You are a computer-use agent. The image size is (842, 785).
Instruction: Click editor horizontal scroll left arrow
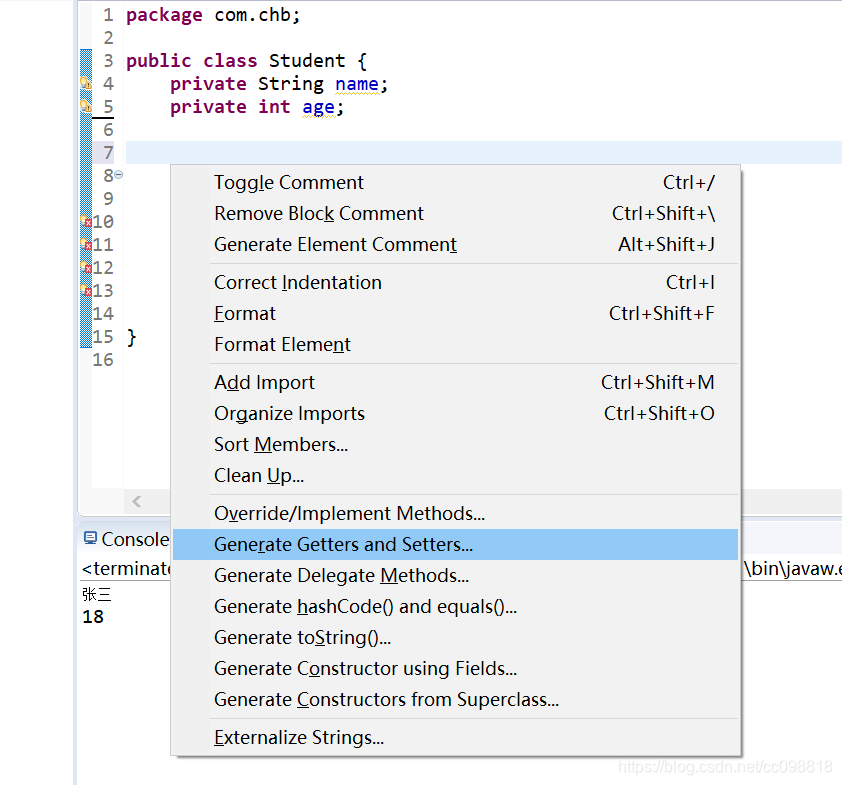136,501
